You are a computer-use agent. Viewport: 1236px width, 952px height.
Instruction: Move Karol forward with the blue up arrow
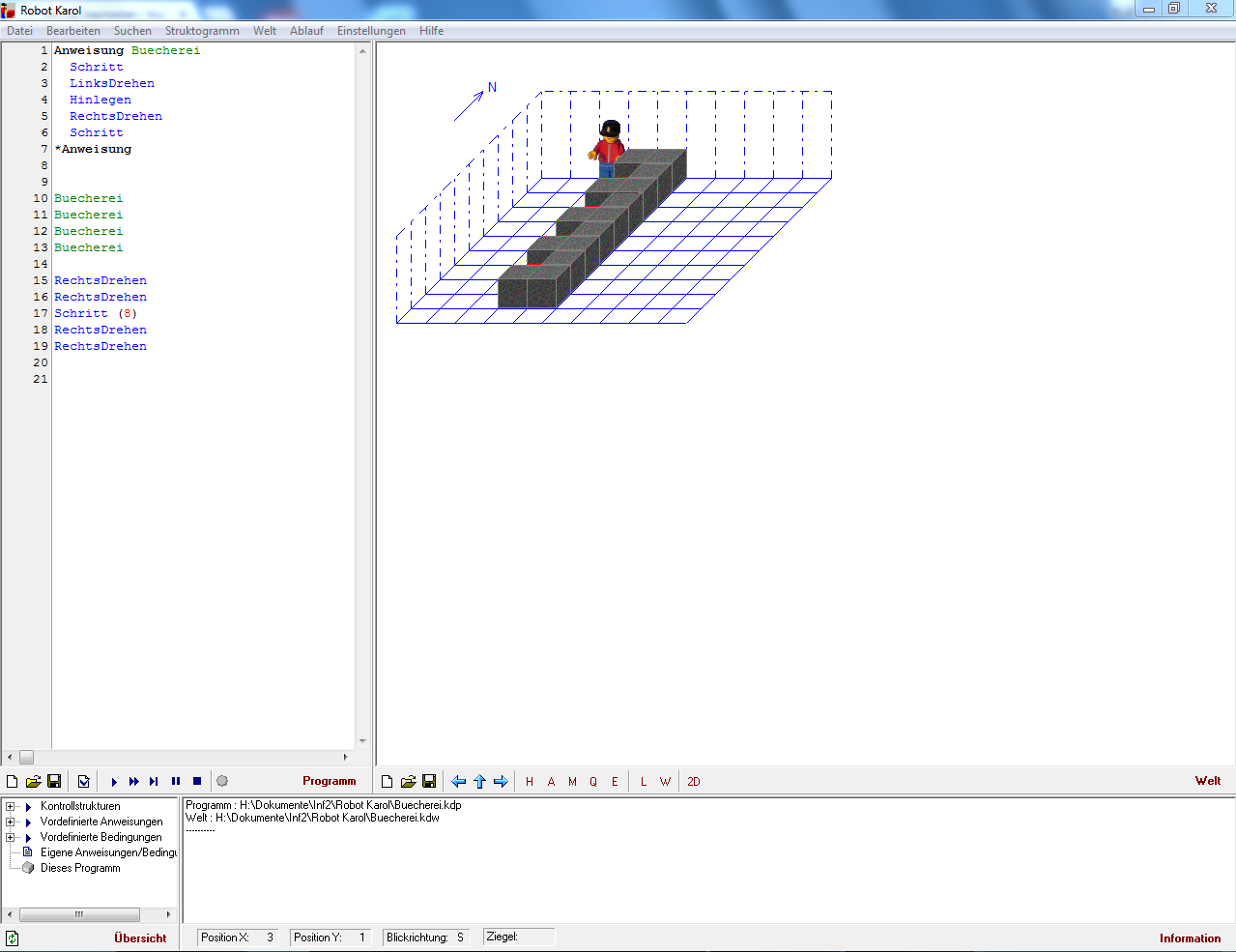(479, 782)
